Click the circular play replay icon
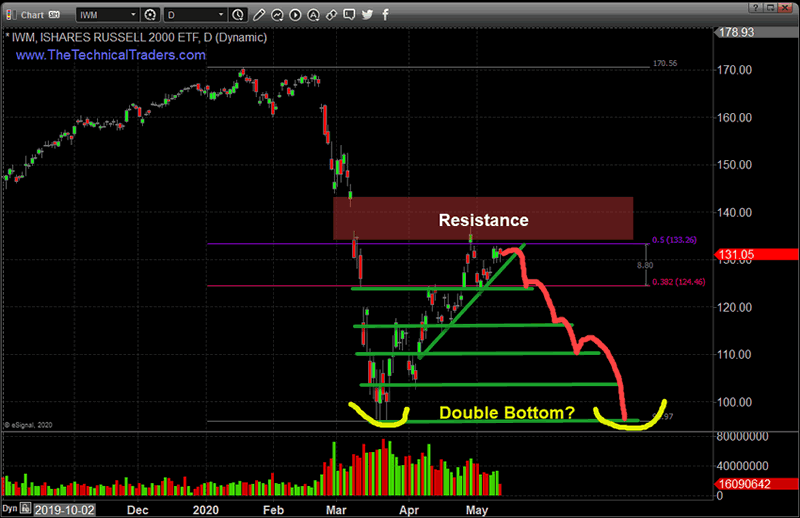The image size is (800, 518). (x=295, y=15)
